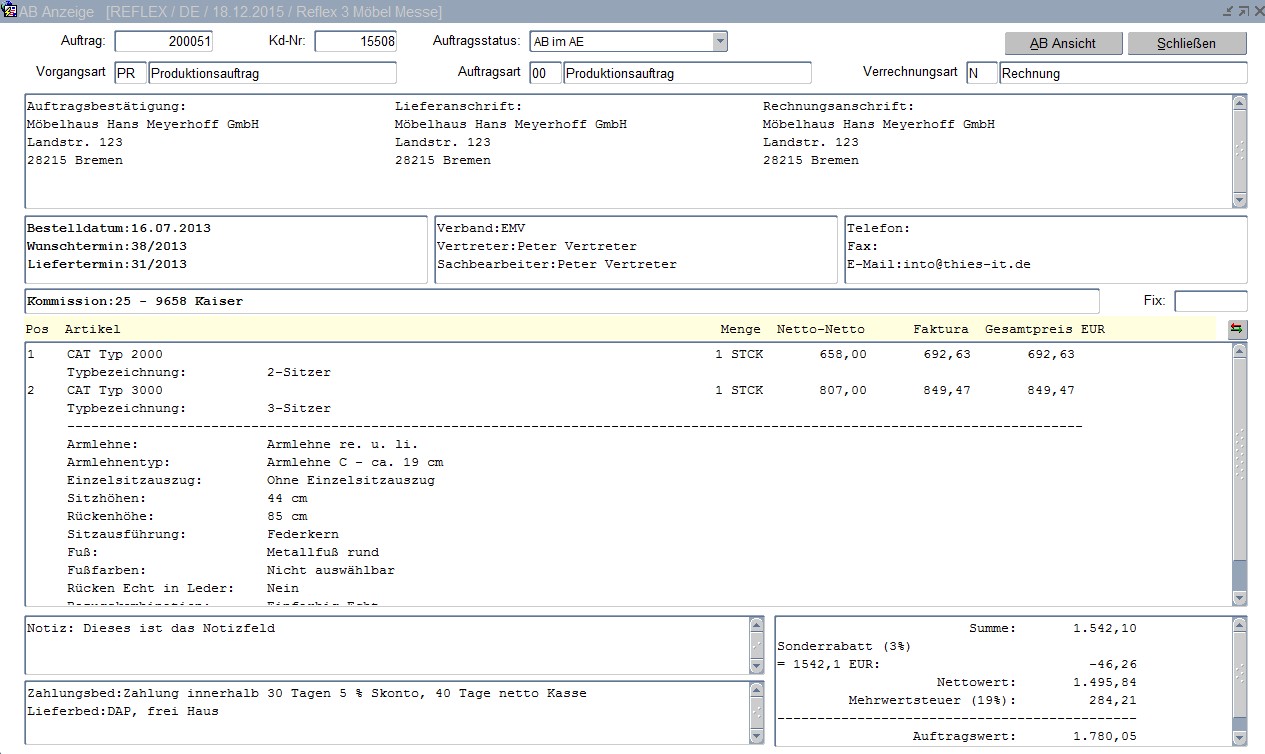Click down arrow of Zahlungsbed panel scrollbar

[757, 737]
